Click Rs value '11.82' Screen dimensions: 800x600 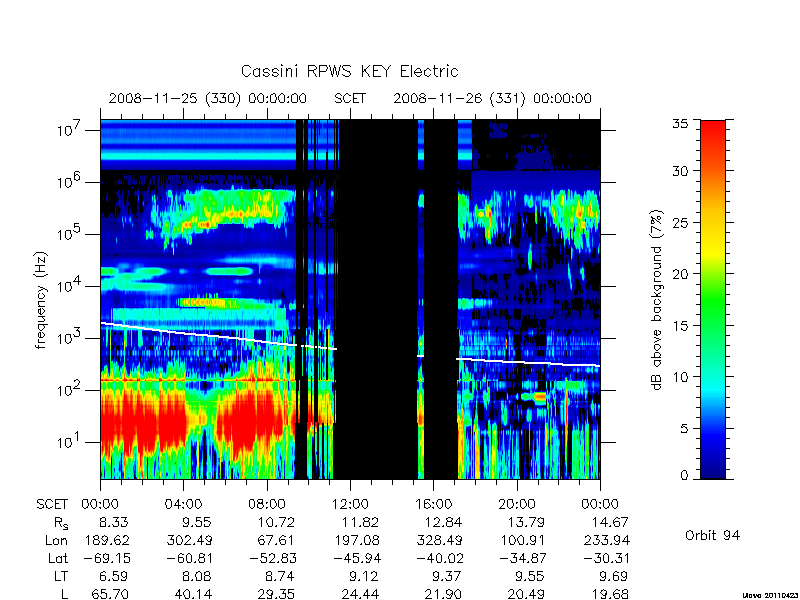[x=360, y=522]
